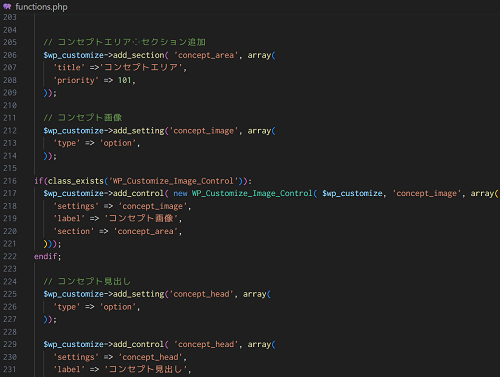
Task: Click the value 101 on line 208
Action: pos(125,80)
